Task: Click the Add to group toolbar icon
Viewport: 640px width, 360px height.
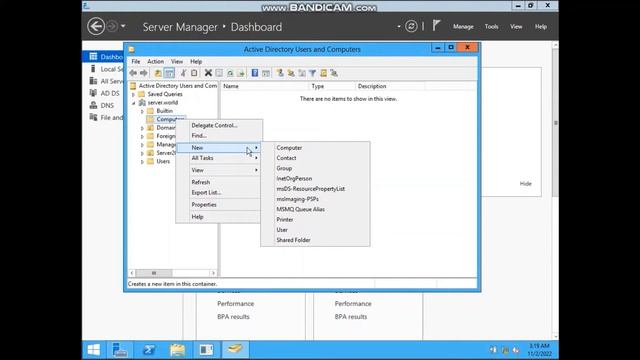Action: coord(334,73)
